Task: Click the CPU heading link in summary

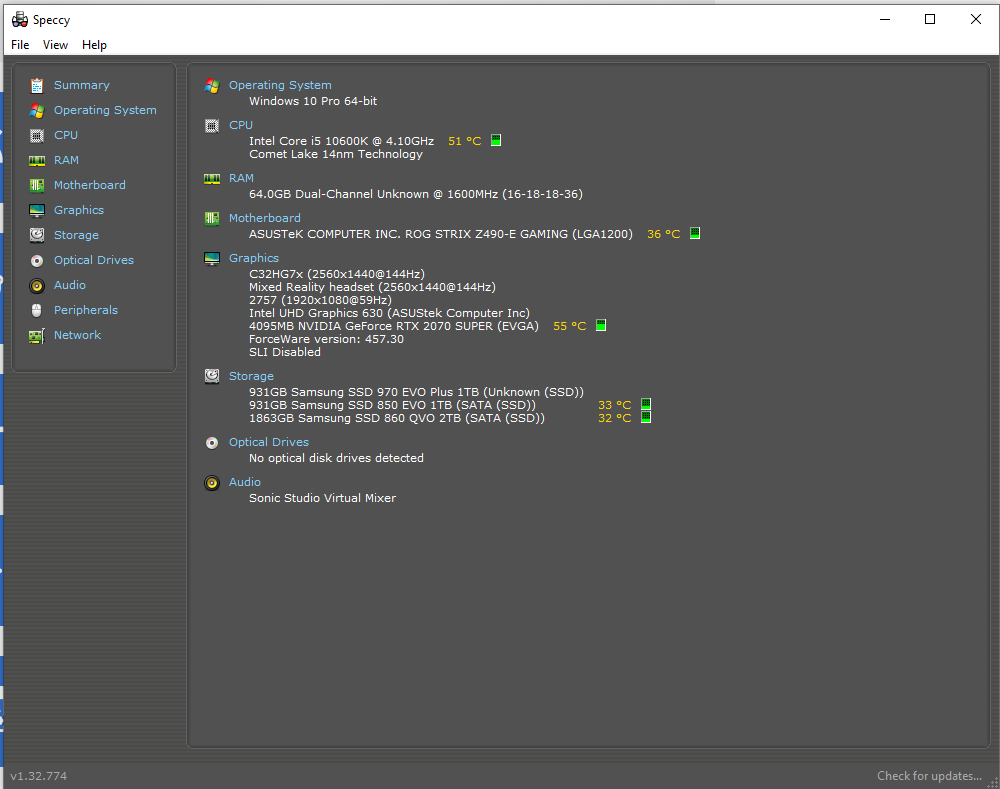Action: [241, 125]
